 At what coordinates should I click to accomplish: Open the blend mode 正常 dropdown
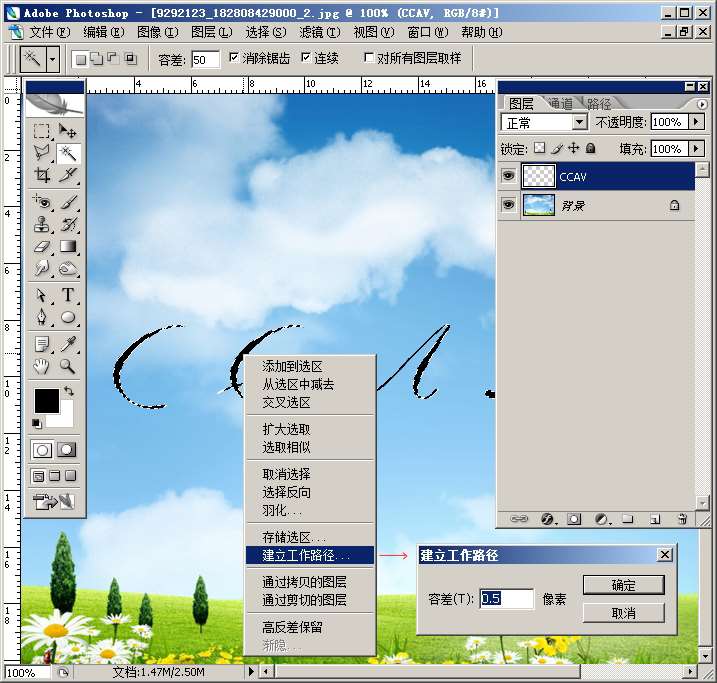579,123
